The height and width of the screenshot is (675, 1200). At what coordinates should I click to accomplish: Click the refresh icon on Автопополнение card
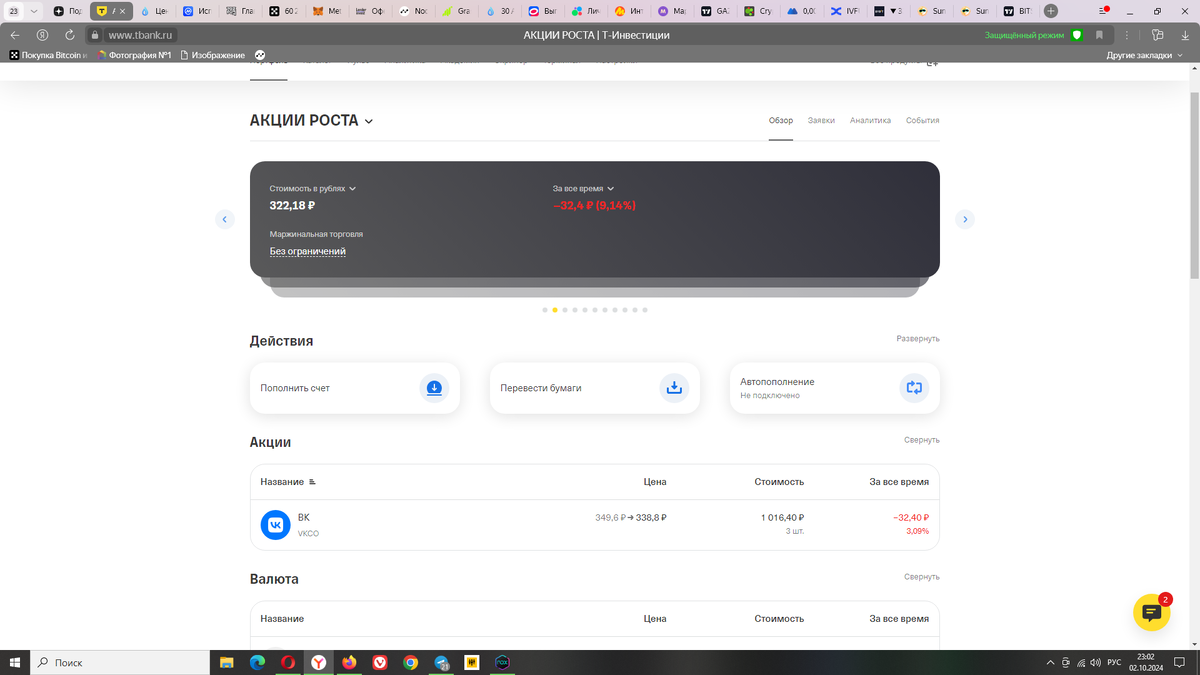pos(914,387)
